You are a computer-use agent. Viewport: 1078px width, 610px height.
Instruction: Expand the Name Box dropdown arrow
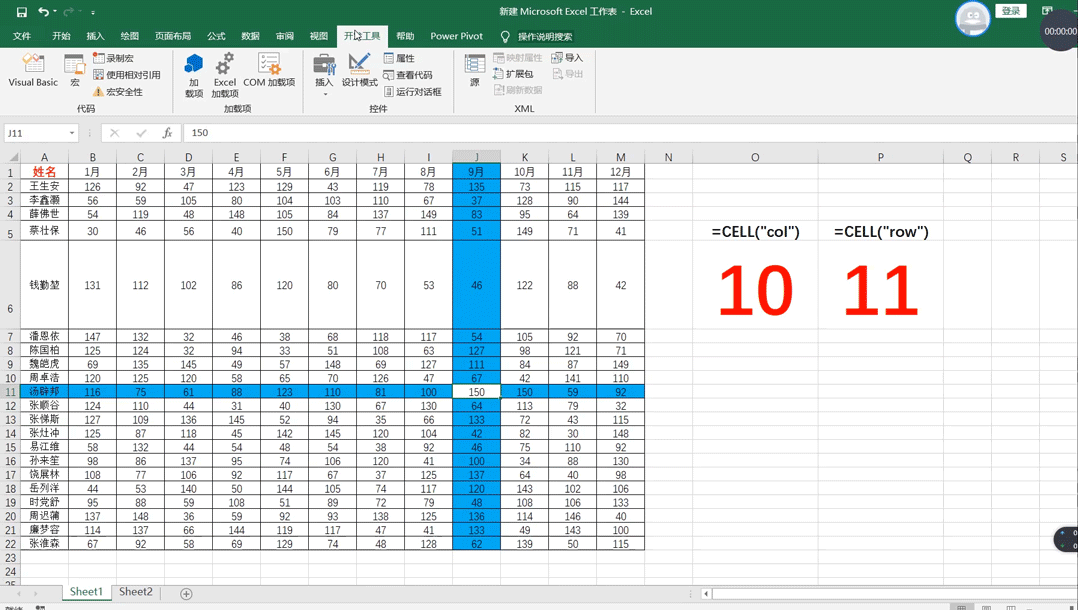(x=72, y=133)
